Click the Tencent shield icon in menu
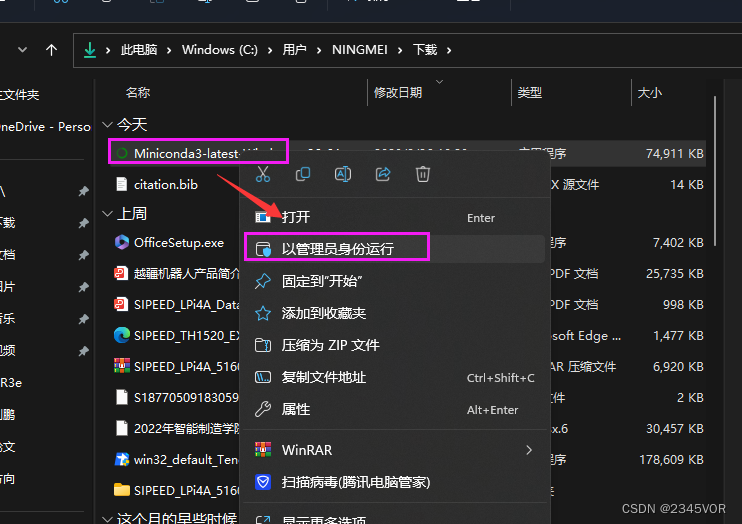The height and width of the screenshot is (524, 742). tap(263, 482)
